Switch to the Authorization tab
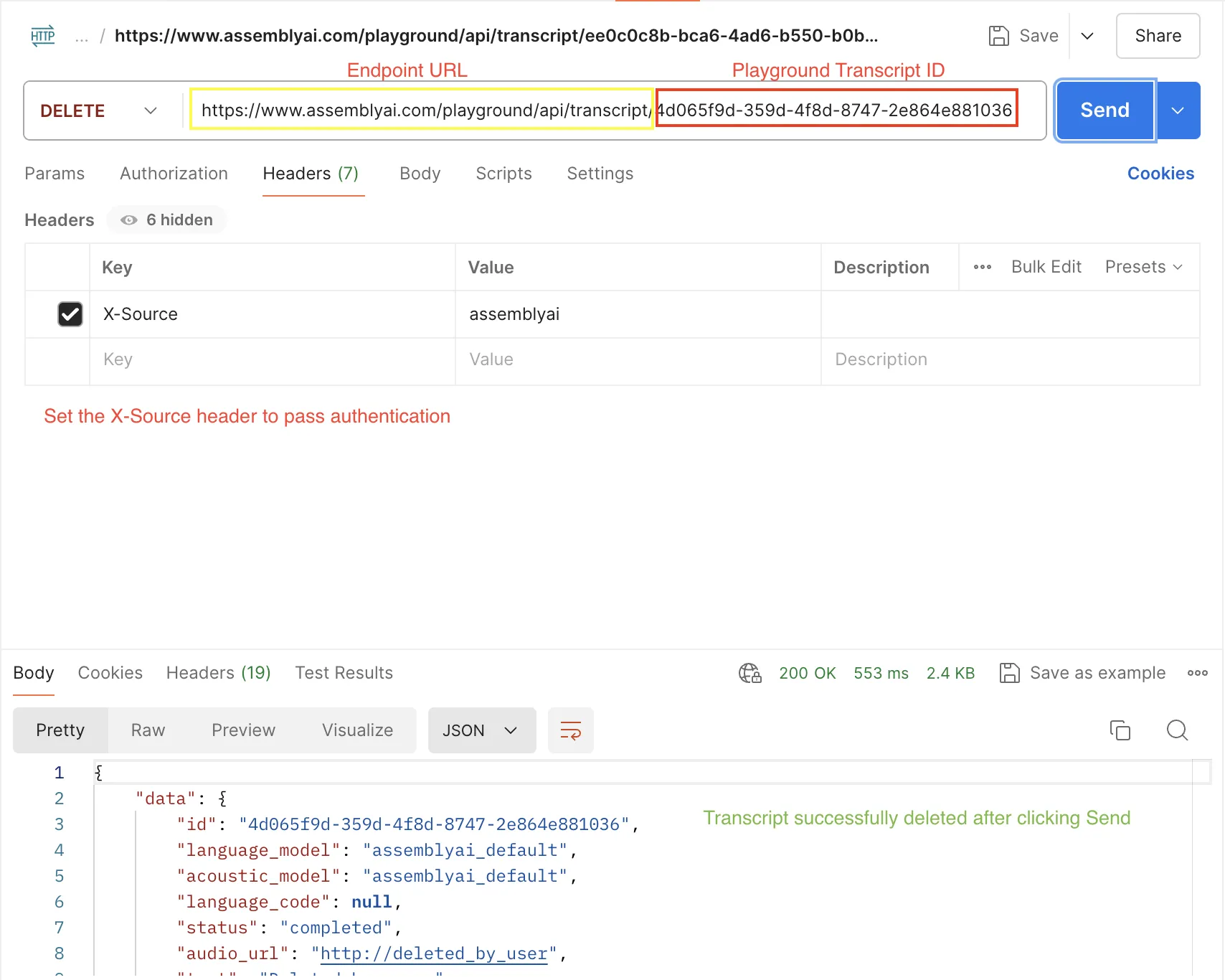This screenshot has height=980, width=1225. tap(174, 174)
